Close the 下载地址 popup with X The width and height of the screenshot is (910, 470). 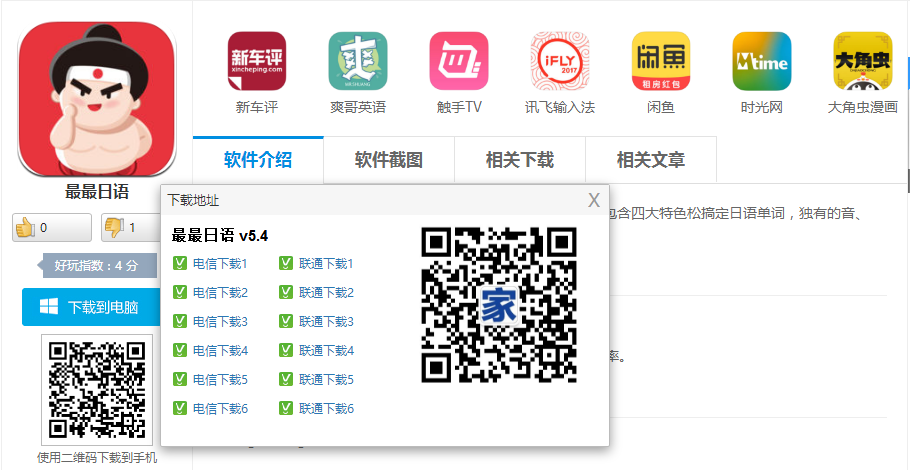(x=594, y=201)
